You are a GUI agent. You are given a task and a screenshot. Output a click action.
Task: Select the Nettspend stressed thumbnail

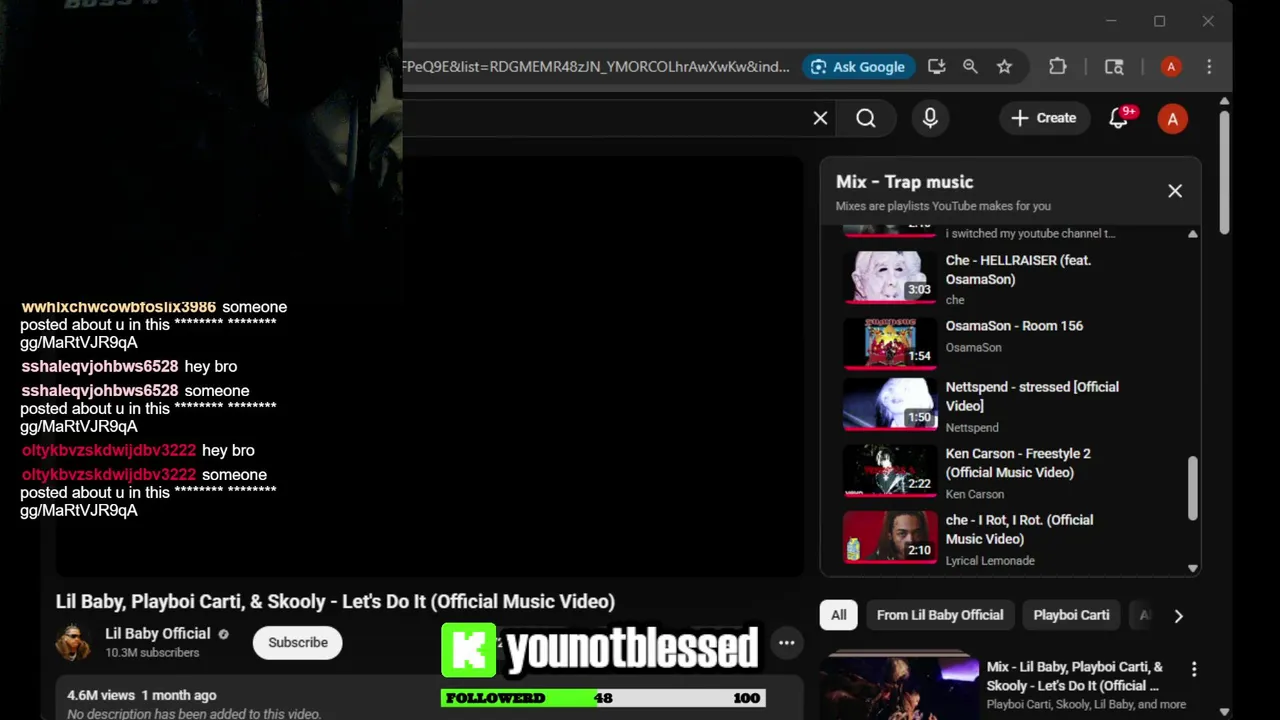(x=890, y=405)
